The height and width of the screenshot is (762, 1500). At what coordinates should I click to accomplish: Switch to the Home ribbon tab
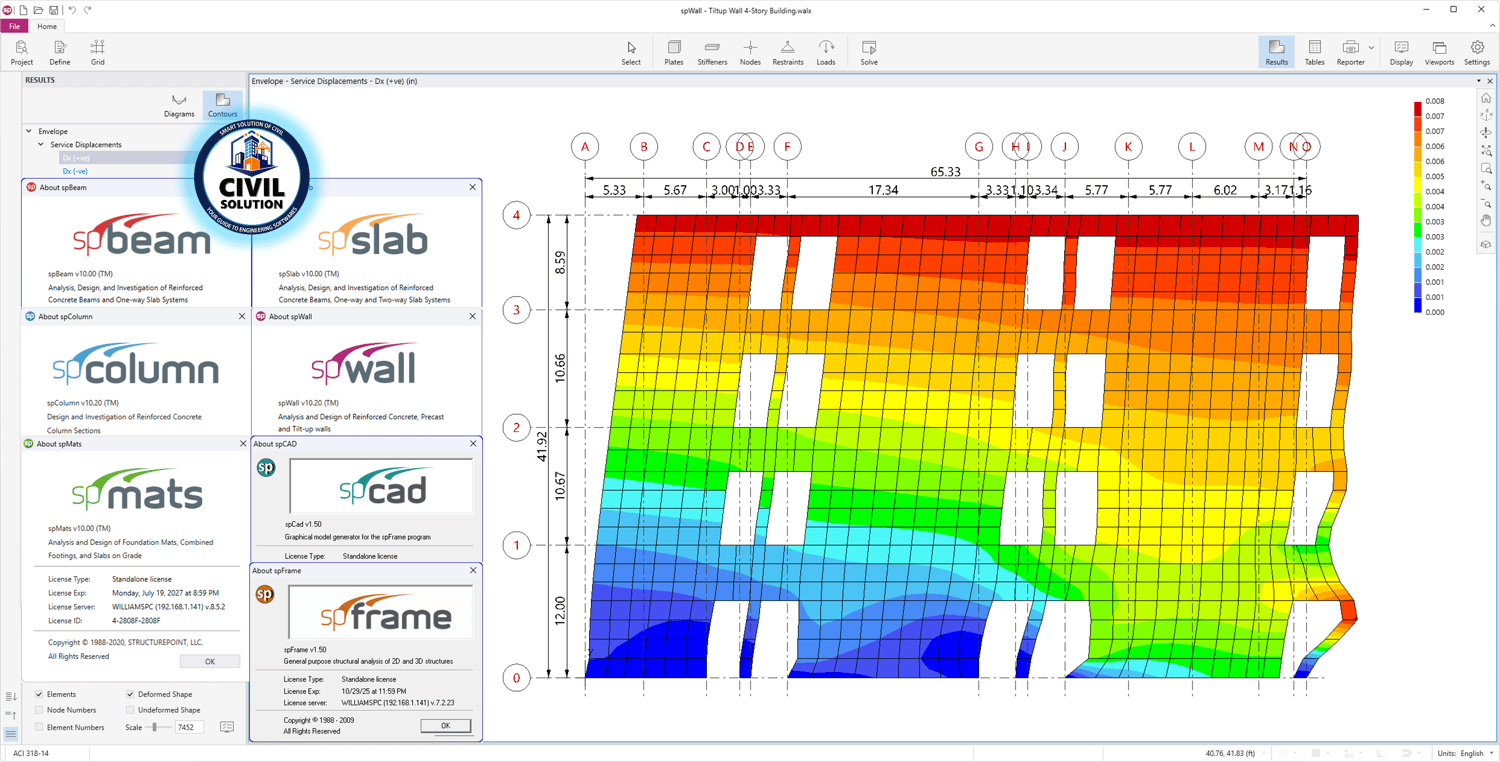tap(47, 26)
